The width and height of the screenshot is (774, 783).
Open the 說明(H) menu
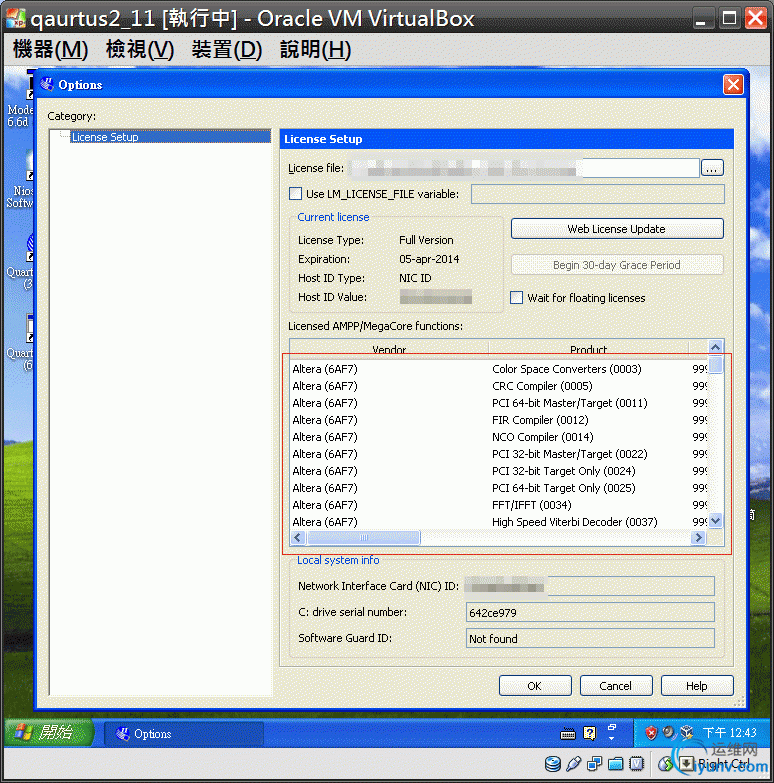click(316, 49)
